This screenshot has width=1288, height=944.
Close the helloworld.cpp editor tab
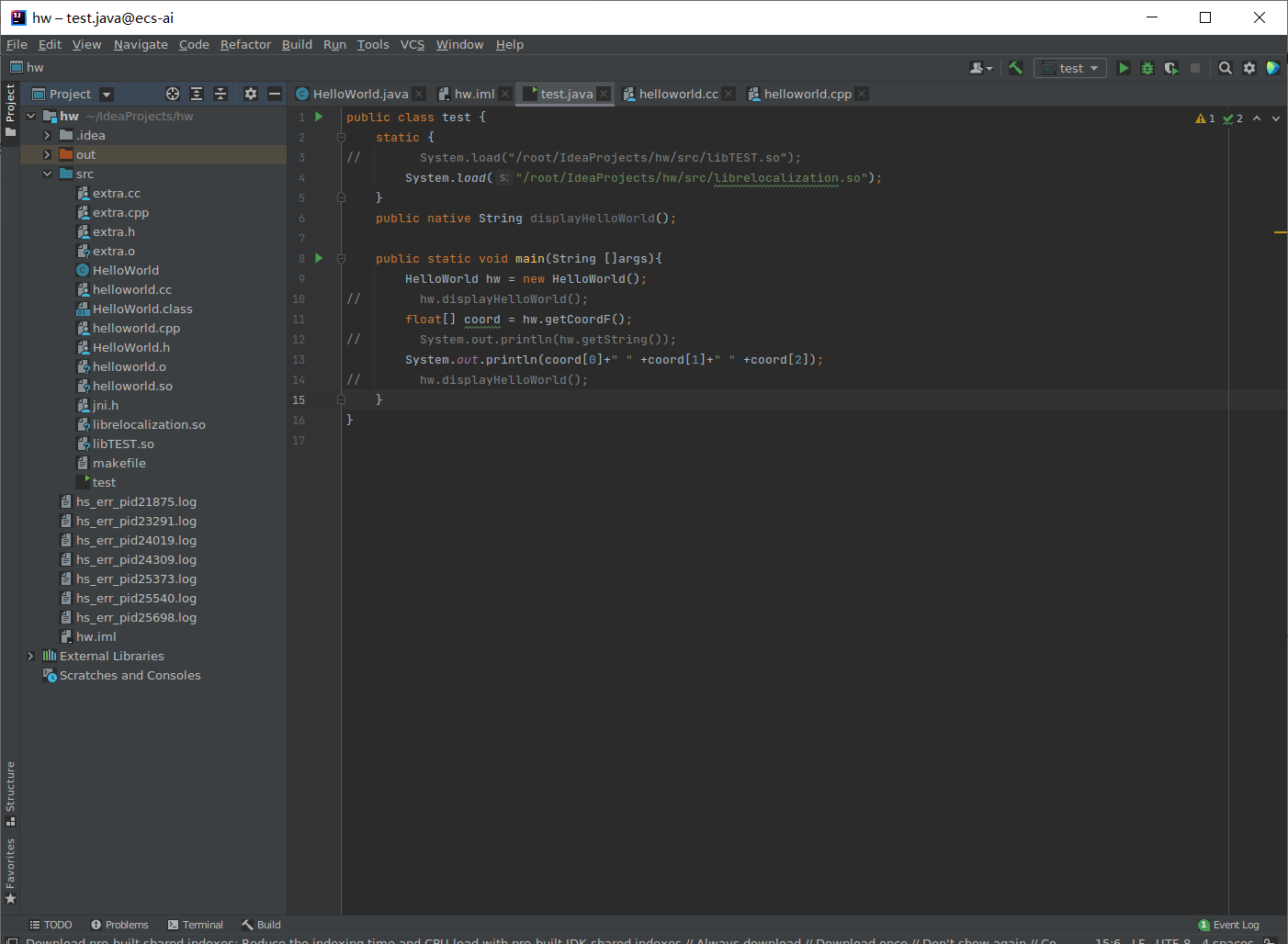(862, 94)
